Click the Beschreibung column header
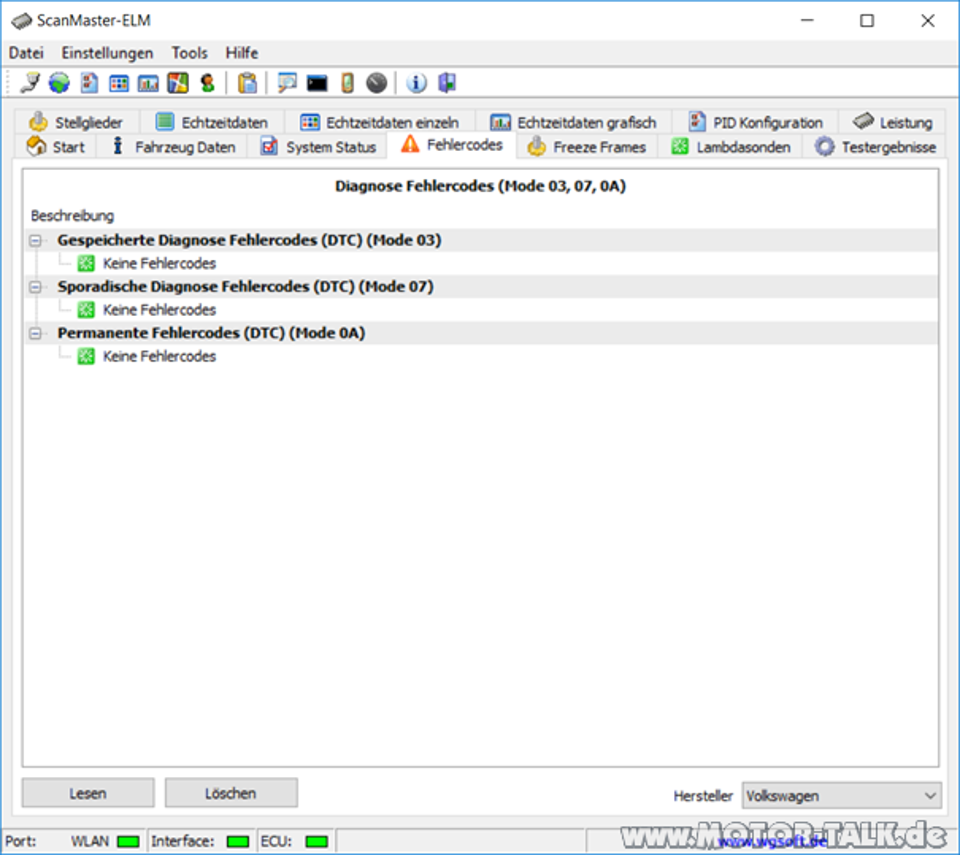This screenshot has height=855, width=960. coord(72,215)
